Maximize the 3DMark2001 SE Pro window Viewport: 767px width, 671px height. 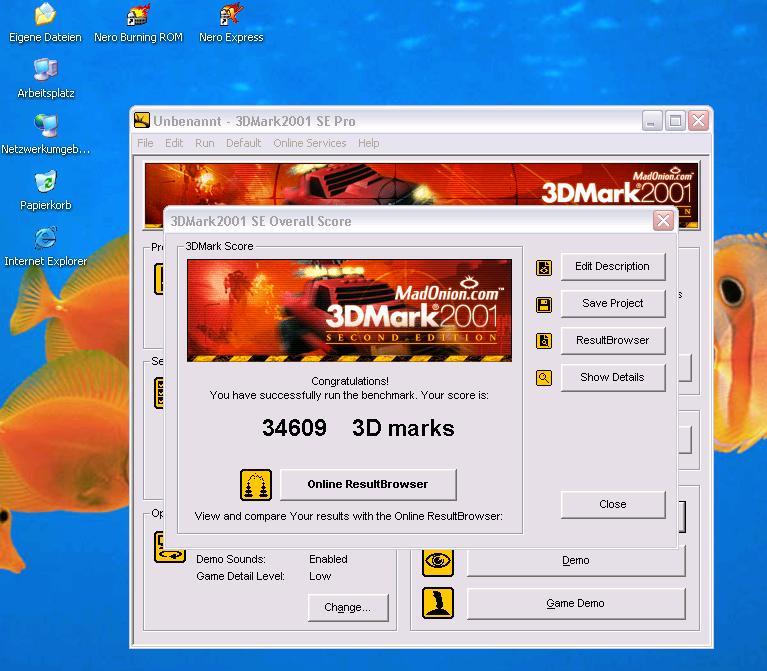[676, 120]
